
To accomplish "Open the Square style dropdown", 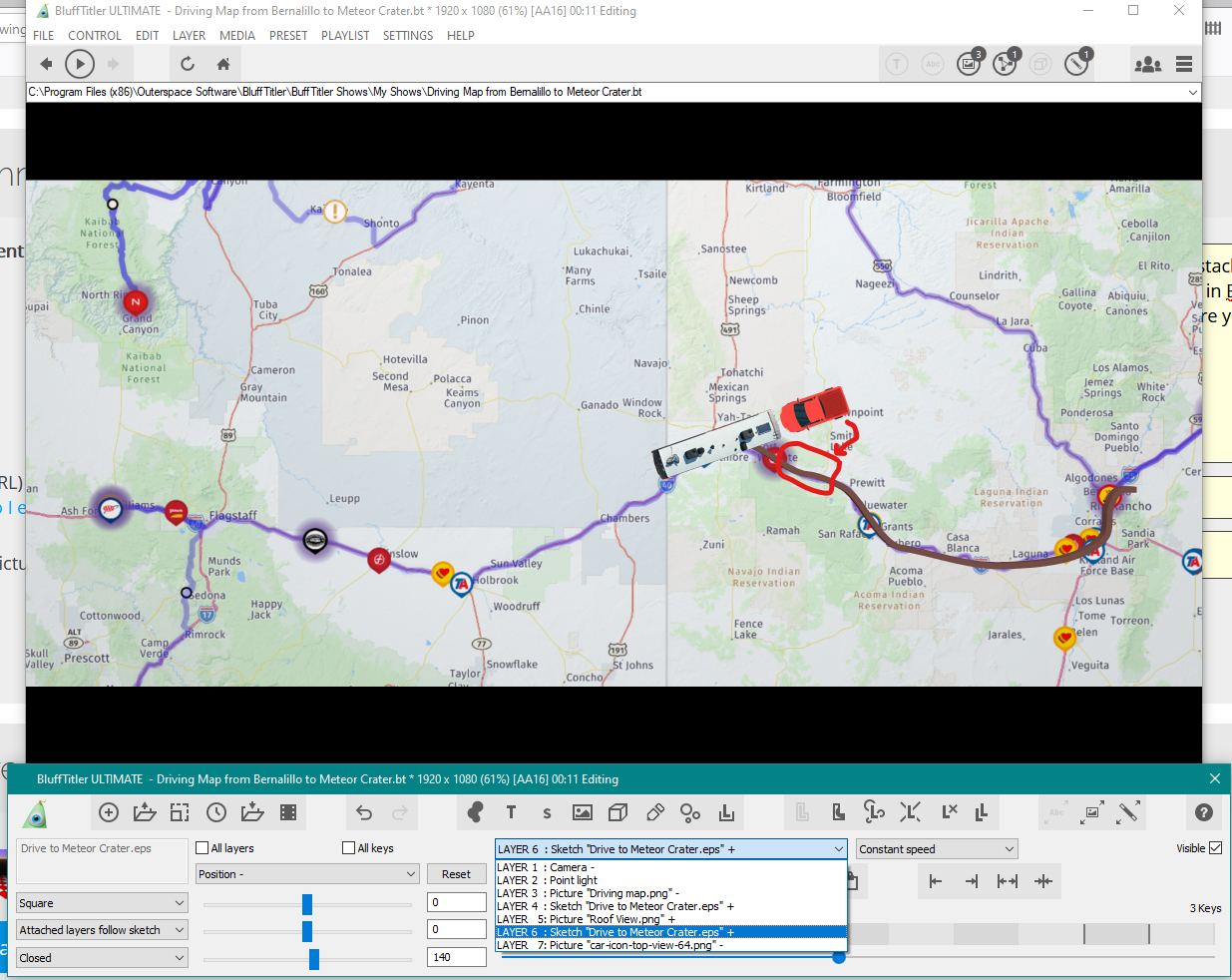I will pyautogui.click(x=102, y=903).
